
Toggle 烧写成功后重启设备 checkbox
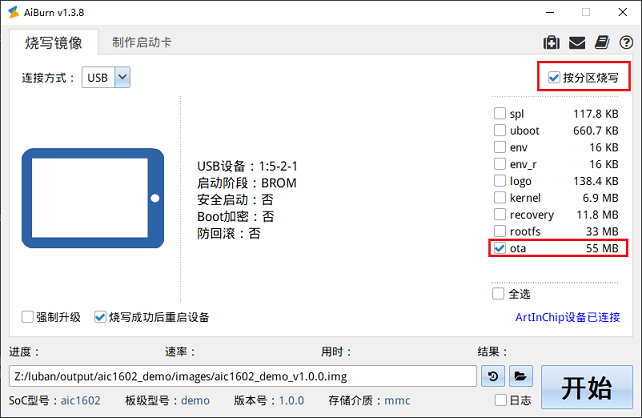(100, 317)
